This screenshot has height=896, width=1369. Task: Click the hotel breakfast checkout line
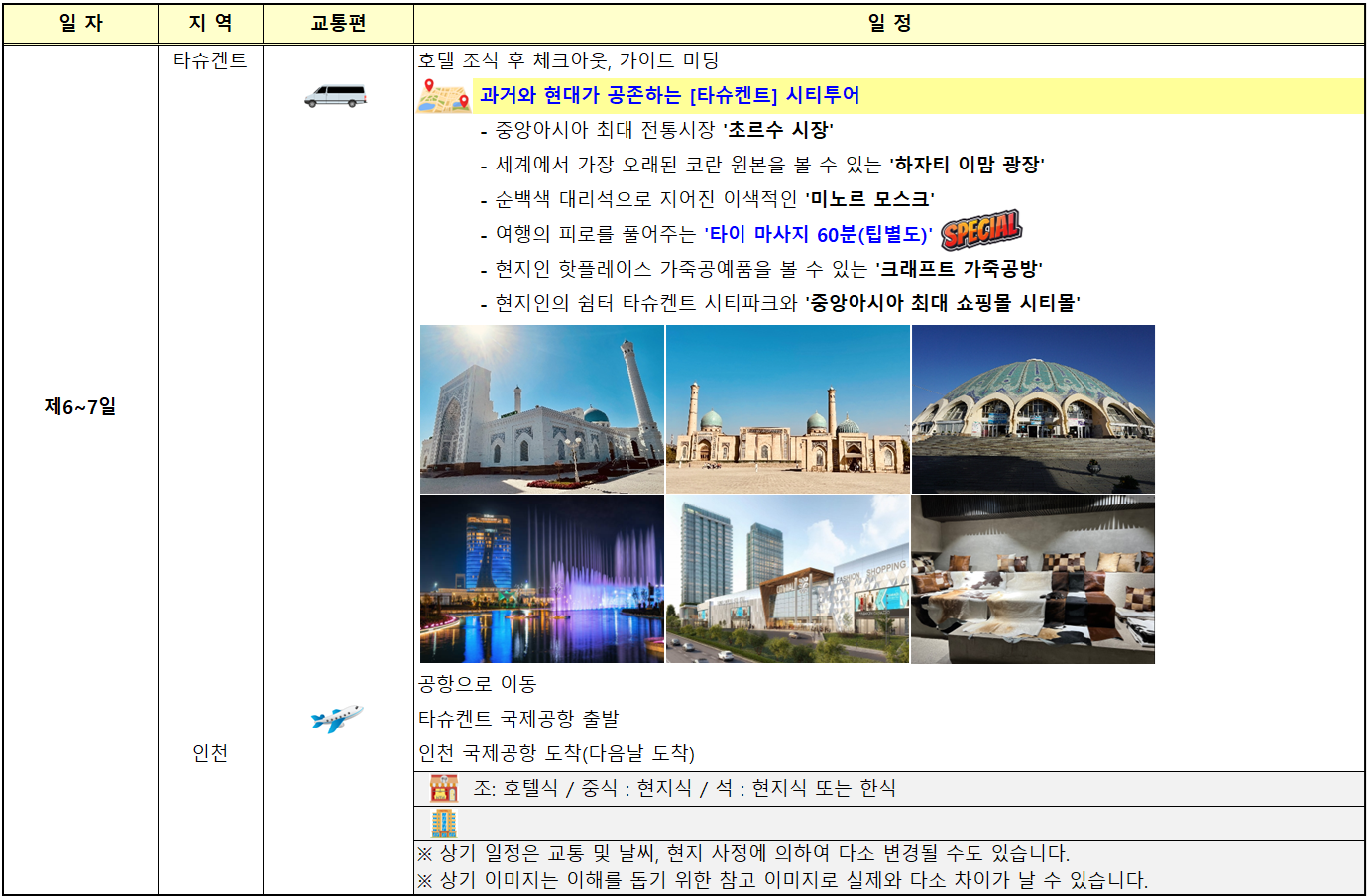(x=568, y=60)
